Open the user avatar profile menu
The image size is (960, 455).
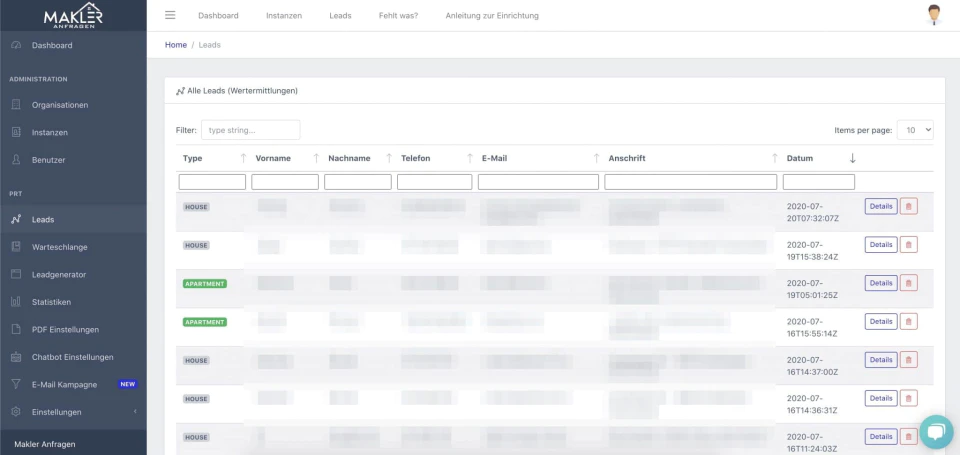[x=934, y=15]
